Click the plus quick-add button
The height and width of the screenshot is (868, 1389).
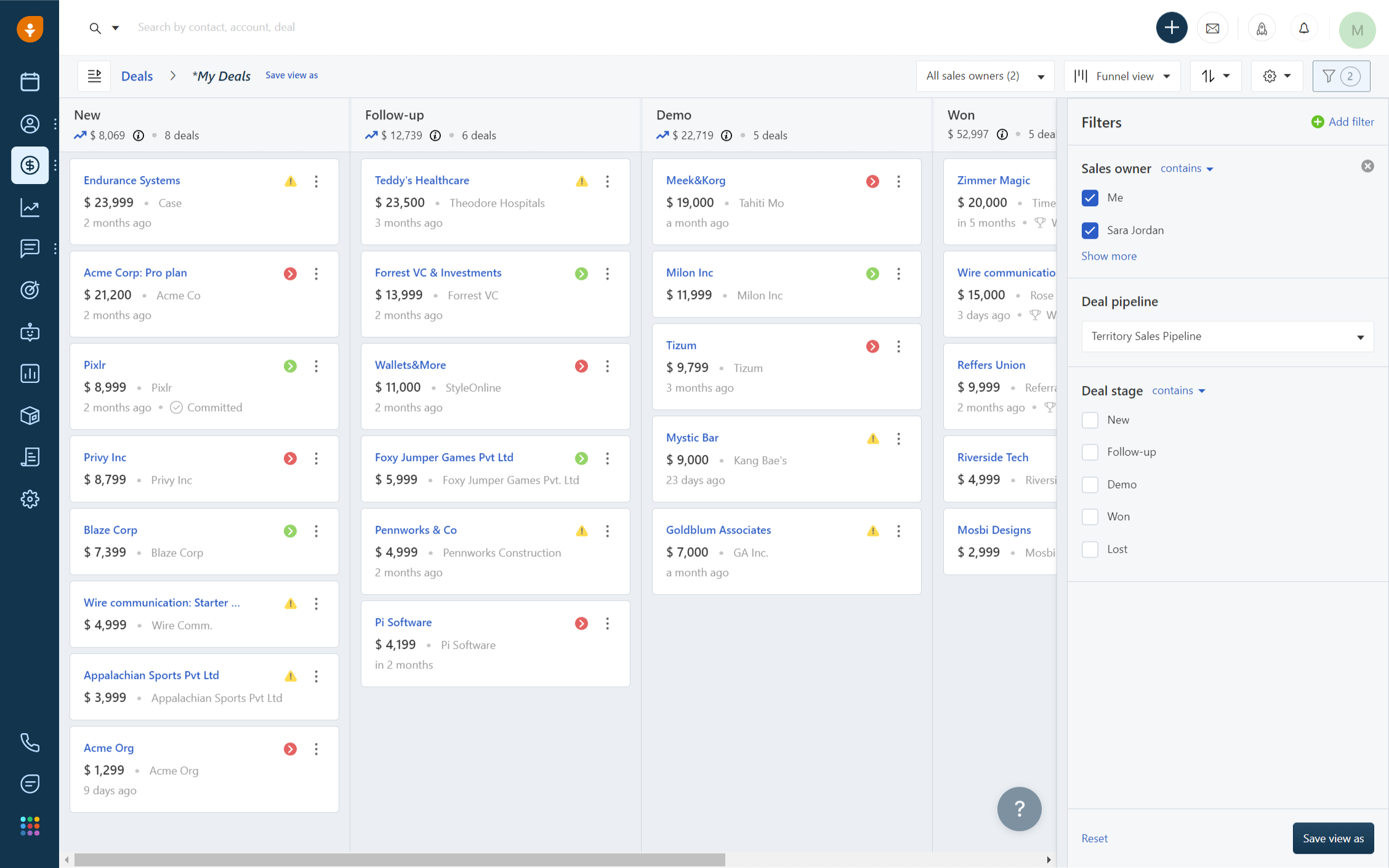click(1172, 28)
